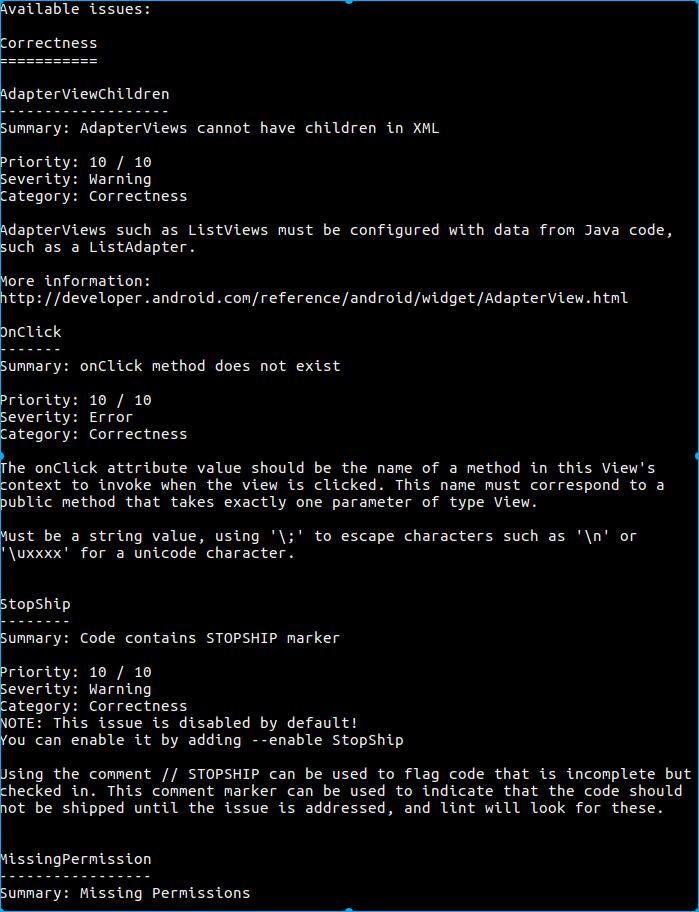Viewport: 699px width, 912px height.
Task: Click the "More information:" label
Action: click(x=76, y=281)
